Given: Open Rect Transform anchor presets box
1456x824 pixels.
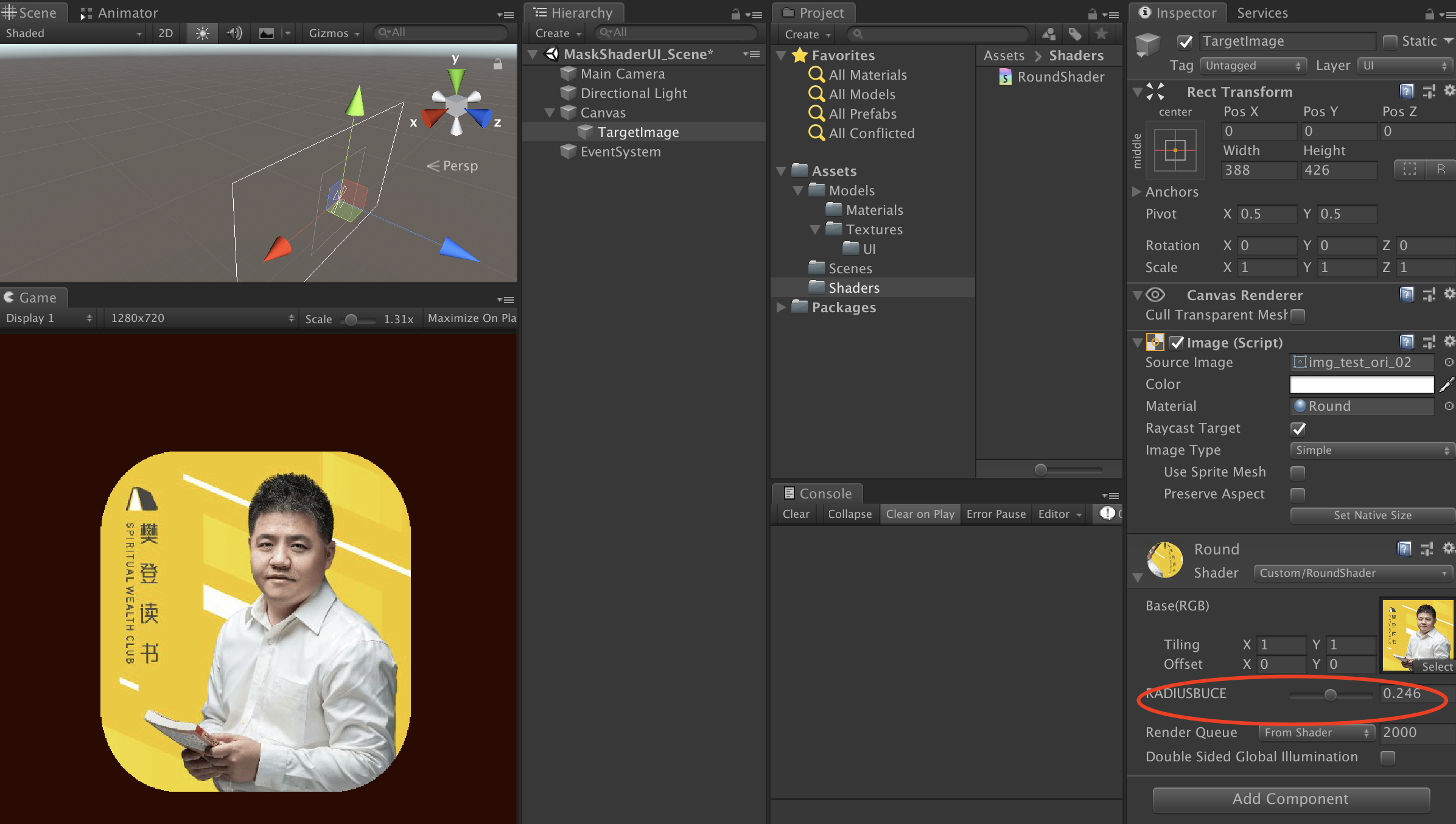Looking at the screenshot, I should (1175, 150).
